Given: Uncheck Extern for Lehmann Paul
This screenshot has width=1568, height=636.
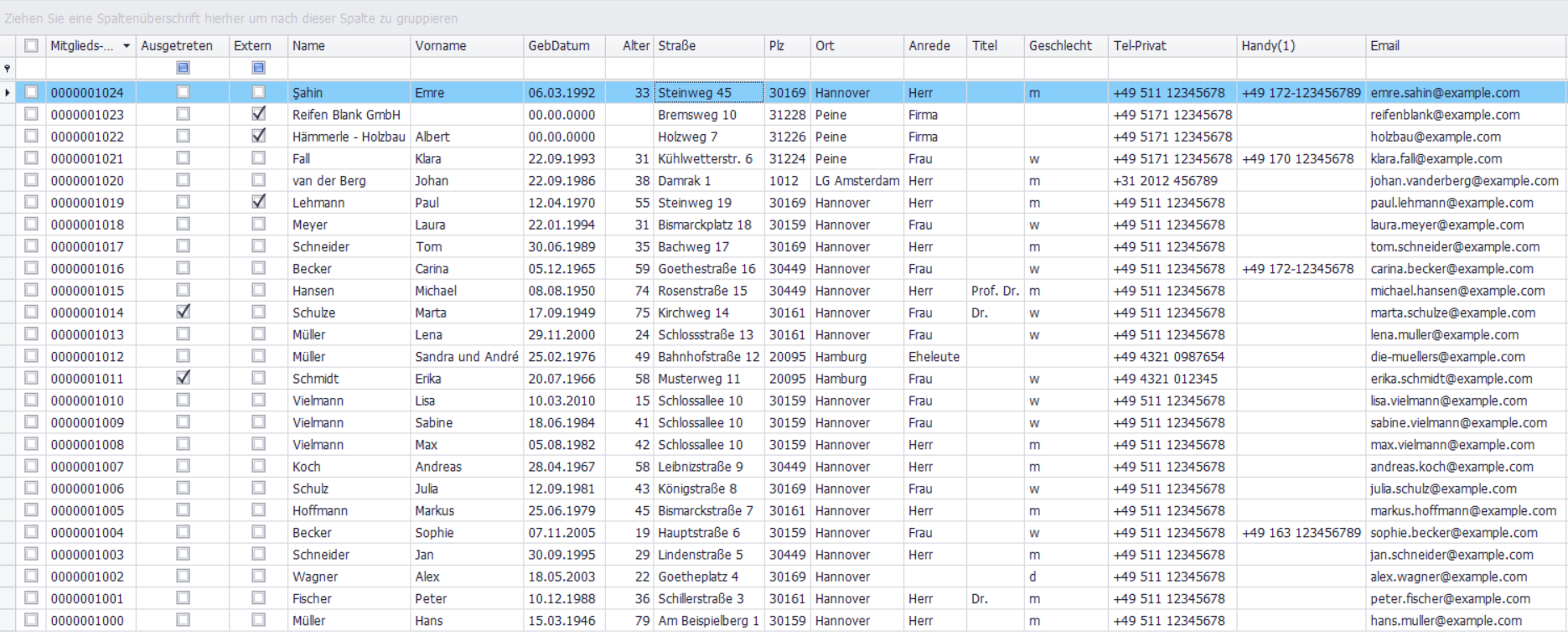Looking at the screenshot, I should (x=259, y=202).
